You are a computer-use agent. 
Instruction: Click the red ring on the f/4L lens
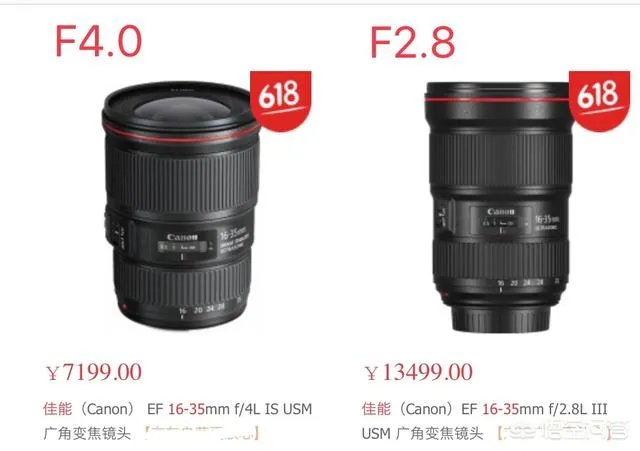pyautogui.click(x=180, y=135)
